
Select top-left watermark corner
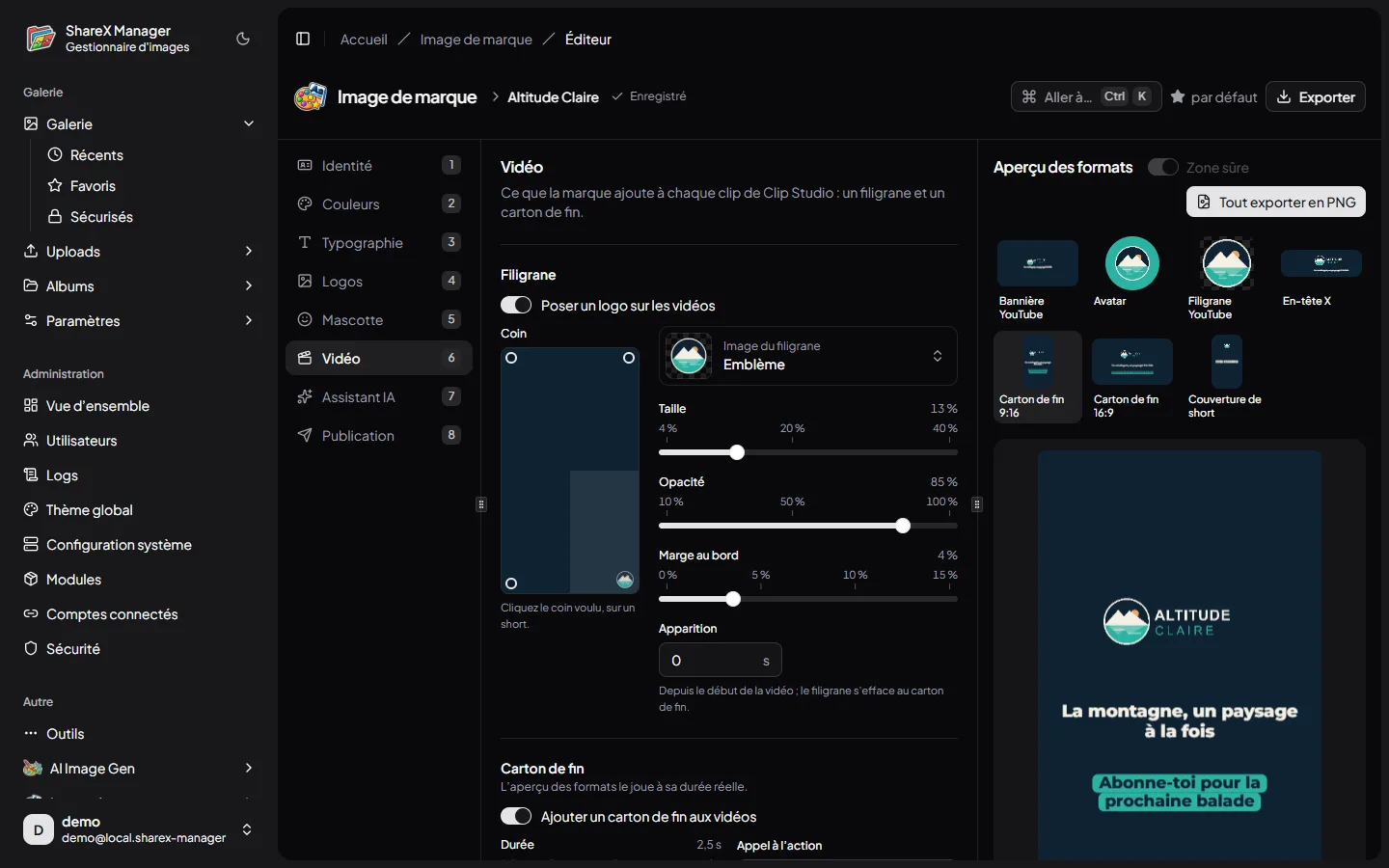[x=511, y=358]
